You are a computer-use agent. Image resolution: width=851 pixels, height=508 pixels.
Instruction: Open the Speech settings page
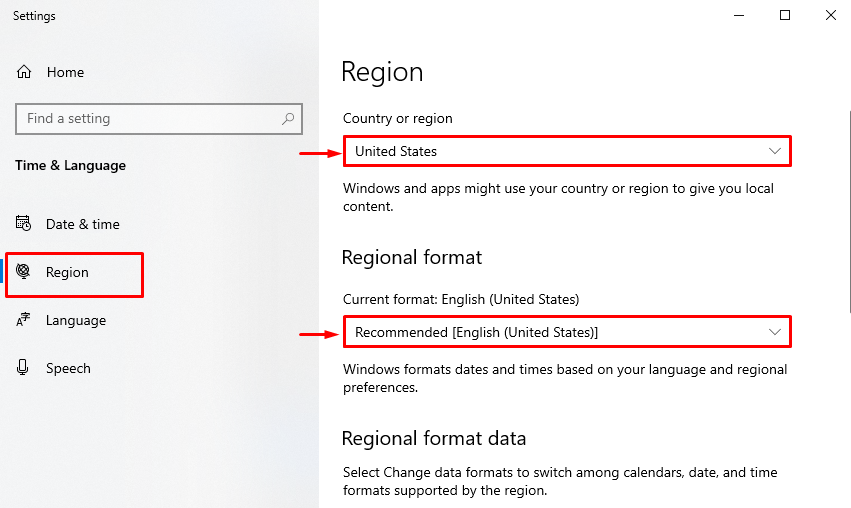point(68,368)
